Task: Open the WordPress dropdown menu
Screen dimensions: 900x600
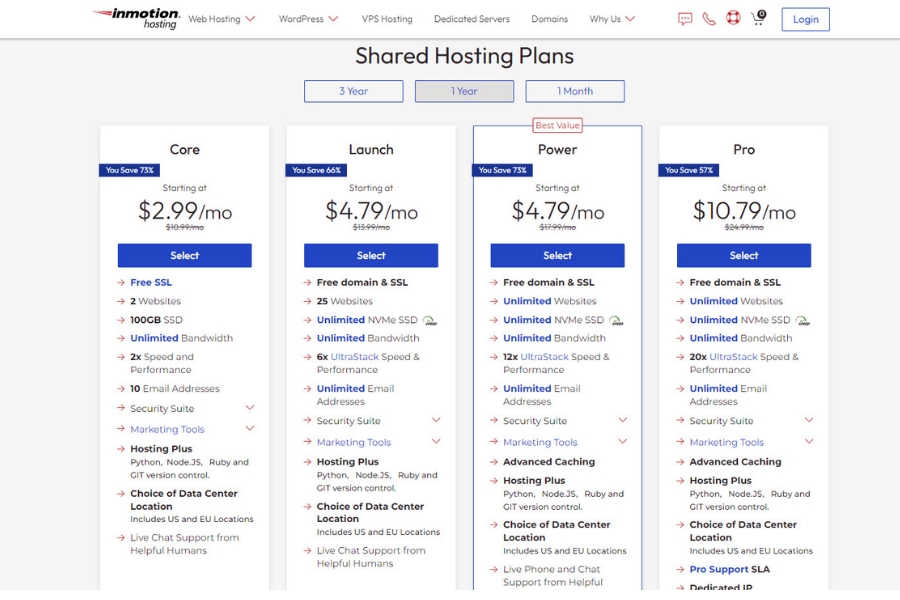Action: (x=308, y=19)
